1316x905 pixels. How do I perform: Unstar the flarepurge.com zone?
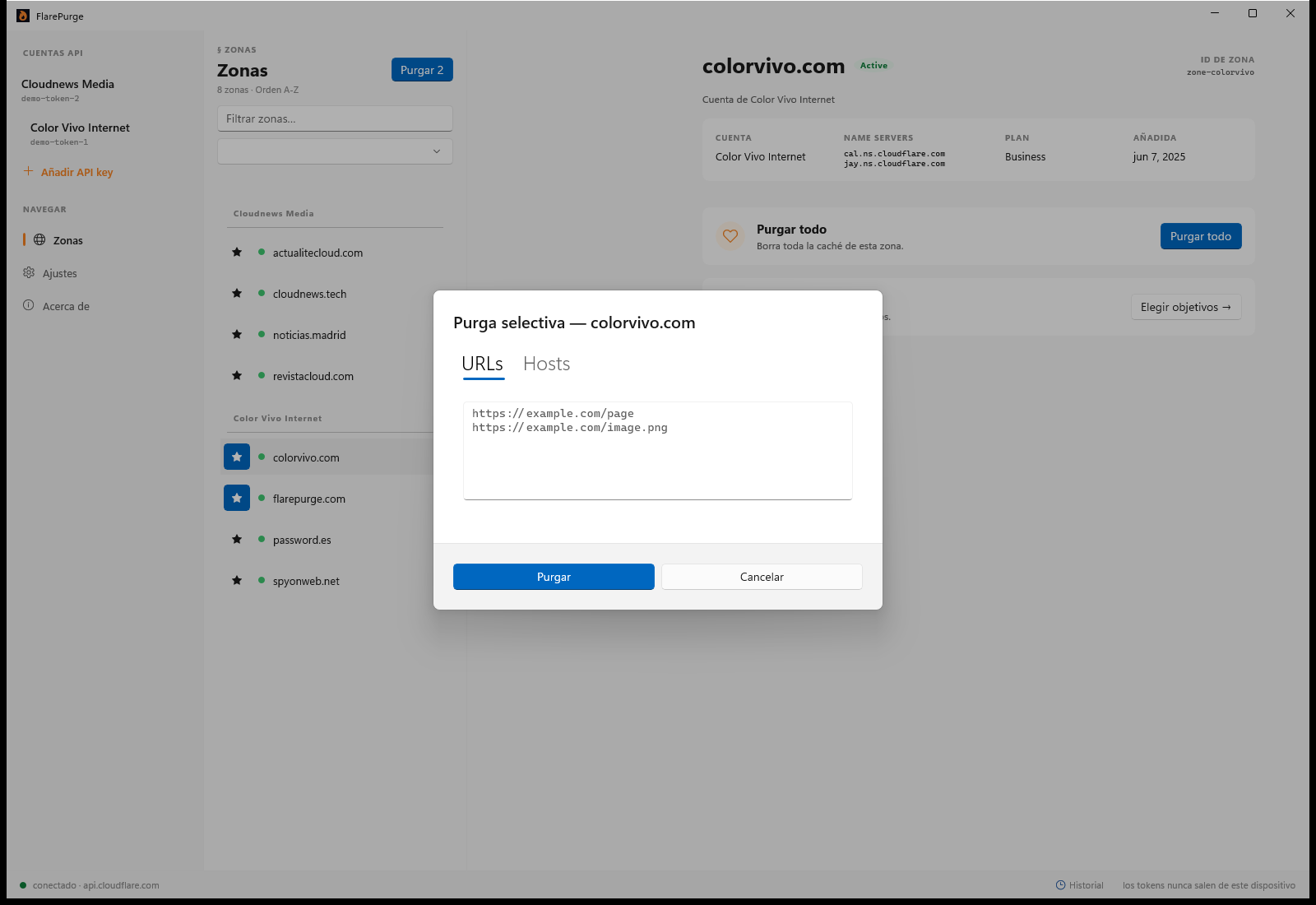point(237,498)
